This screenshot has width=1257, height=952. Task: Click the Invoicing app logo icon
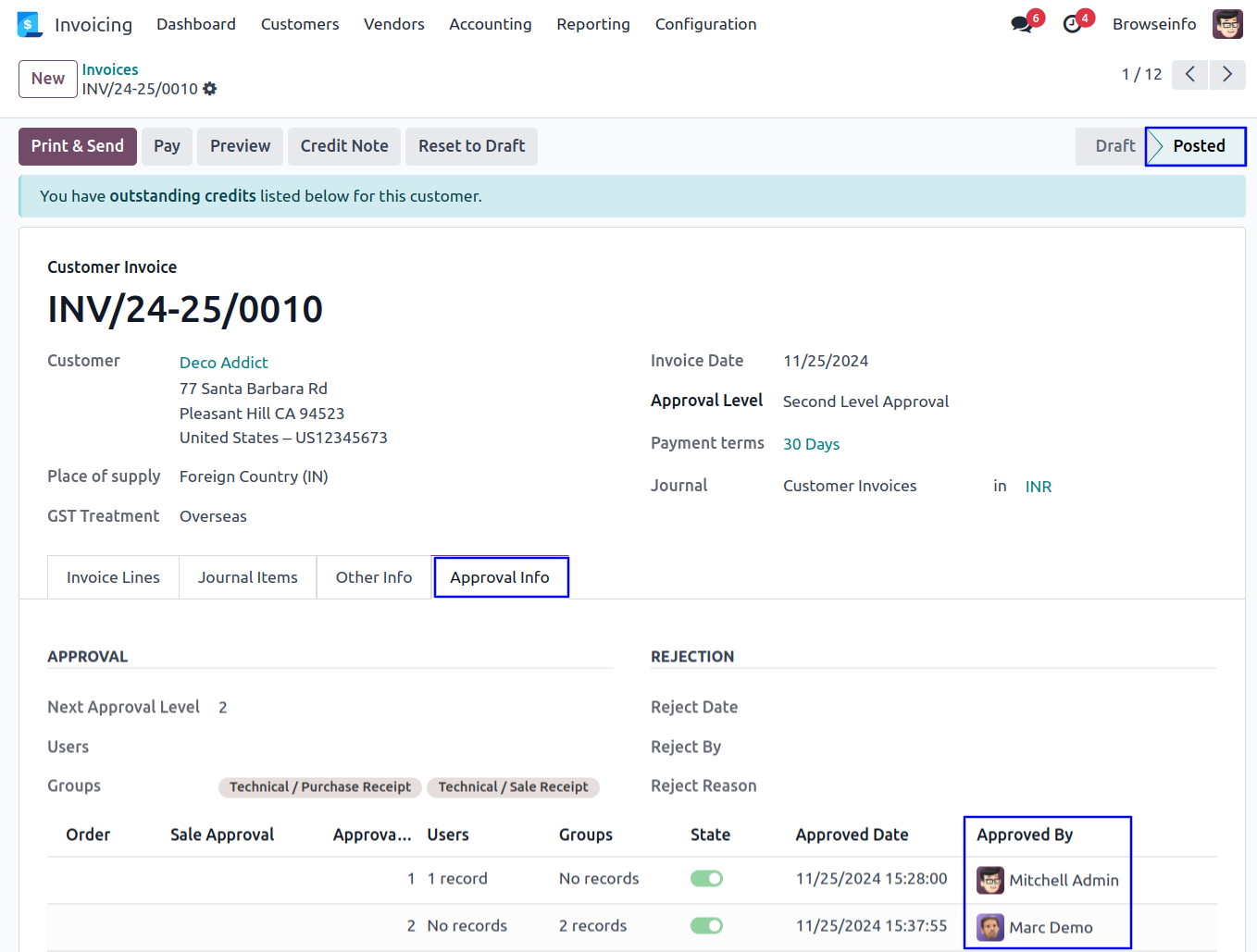point(30,24)
